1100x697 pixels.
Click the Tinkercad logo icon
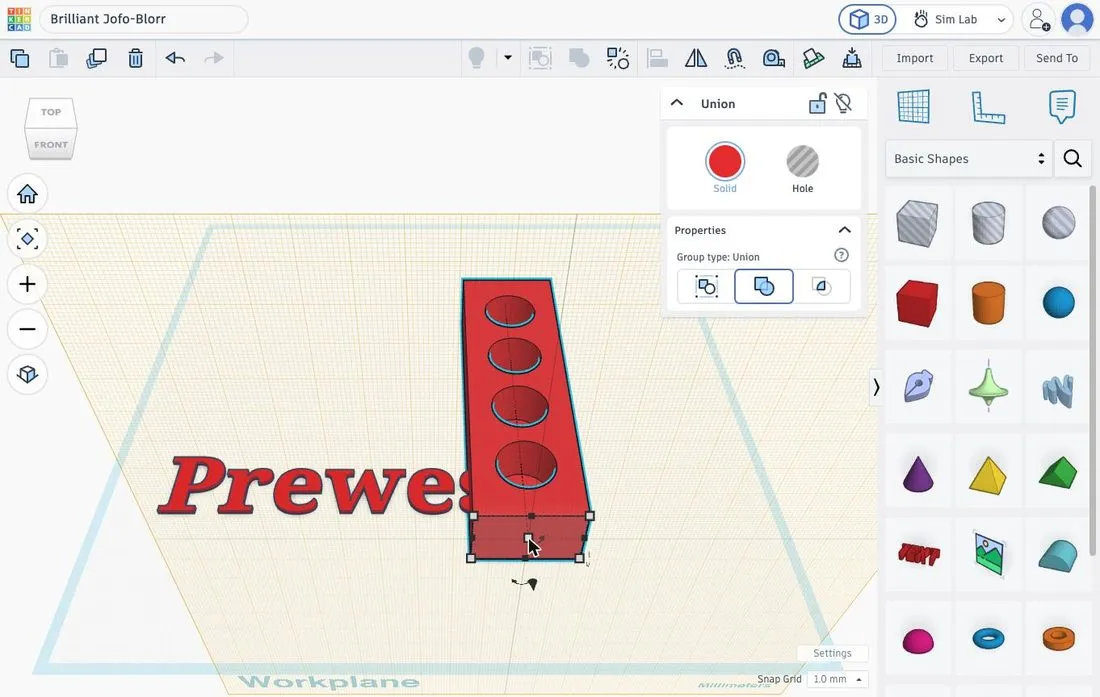19,19
